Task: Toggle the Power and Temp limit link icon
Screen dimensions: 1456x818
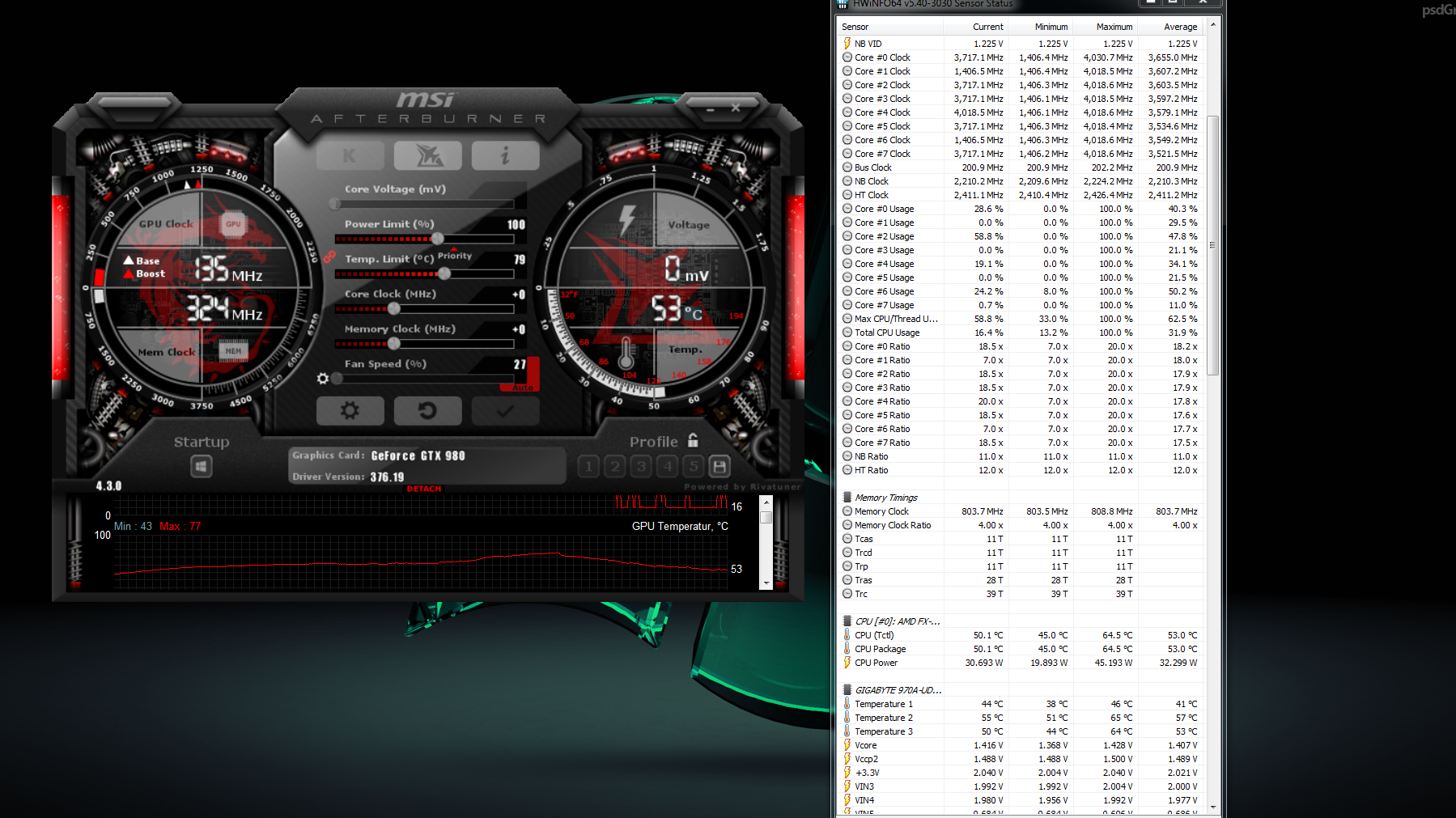Action: tap(329, 256)
